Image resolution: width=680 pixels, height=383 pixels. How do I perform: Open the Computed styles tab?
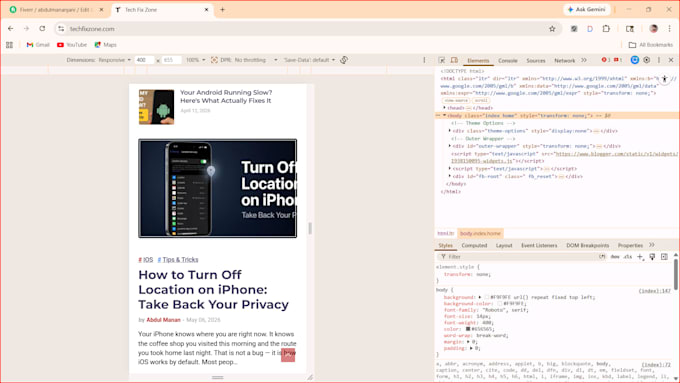[474, 246]
